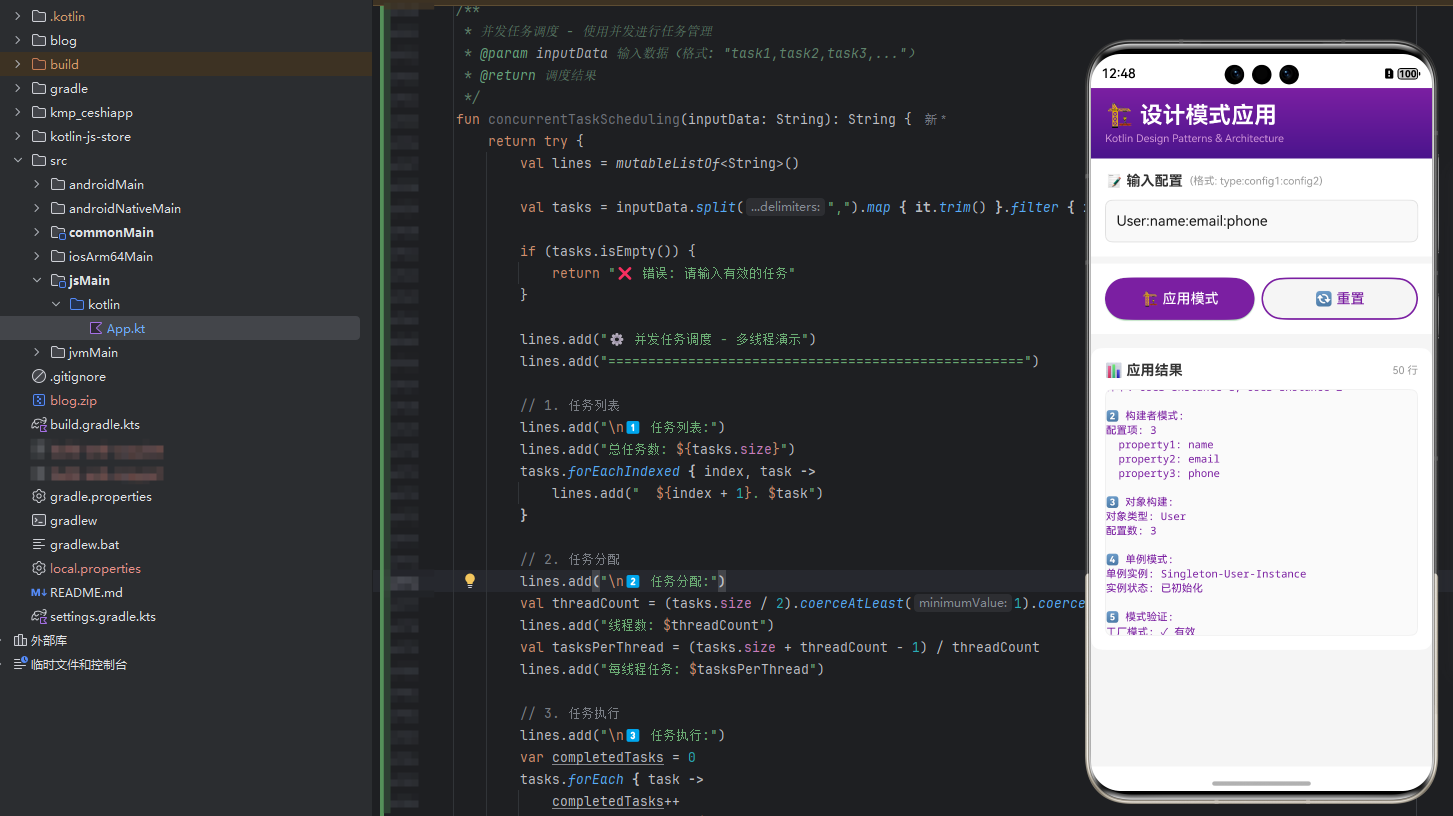
Task: Click the forEachIndexed call in code
Action: [x=624, y=471]
